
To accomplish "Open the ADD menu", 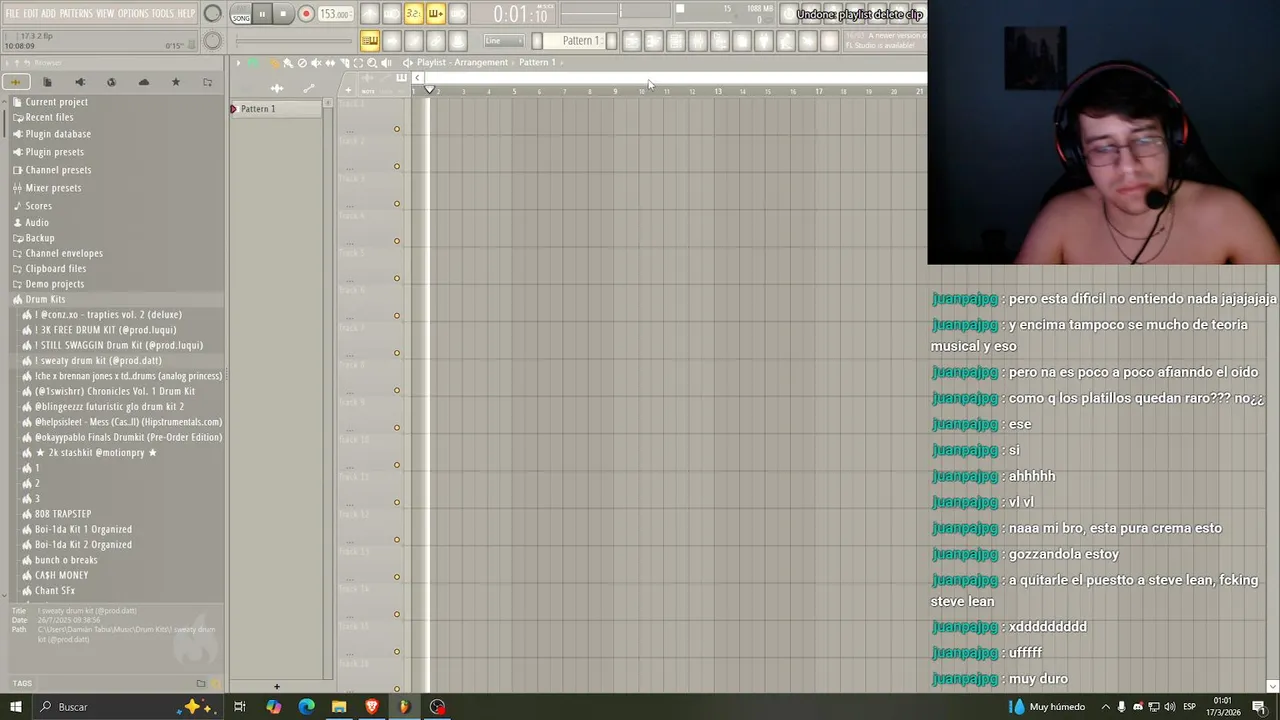I will click(48, 13).
